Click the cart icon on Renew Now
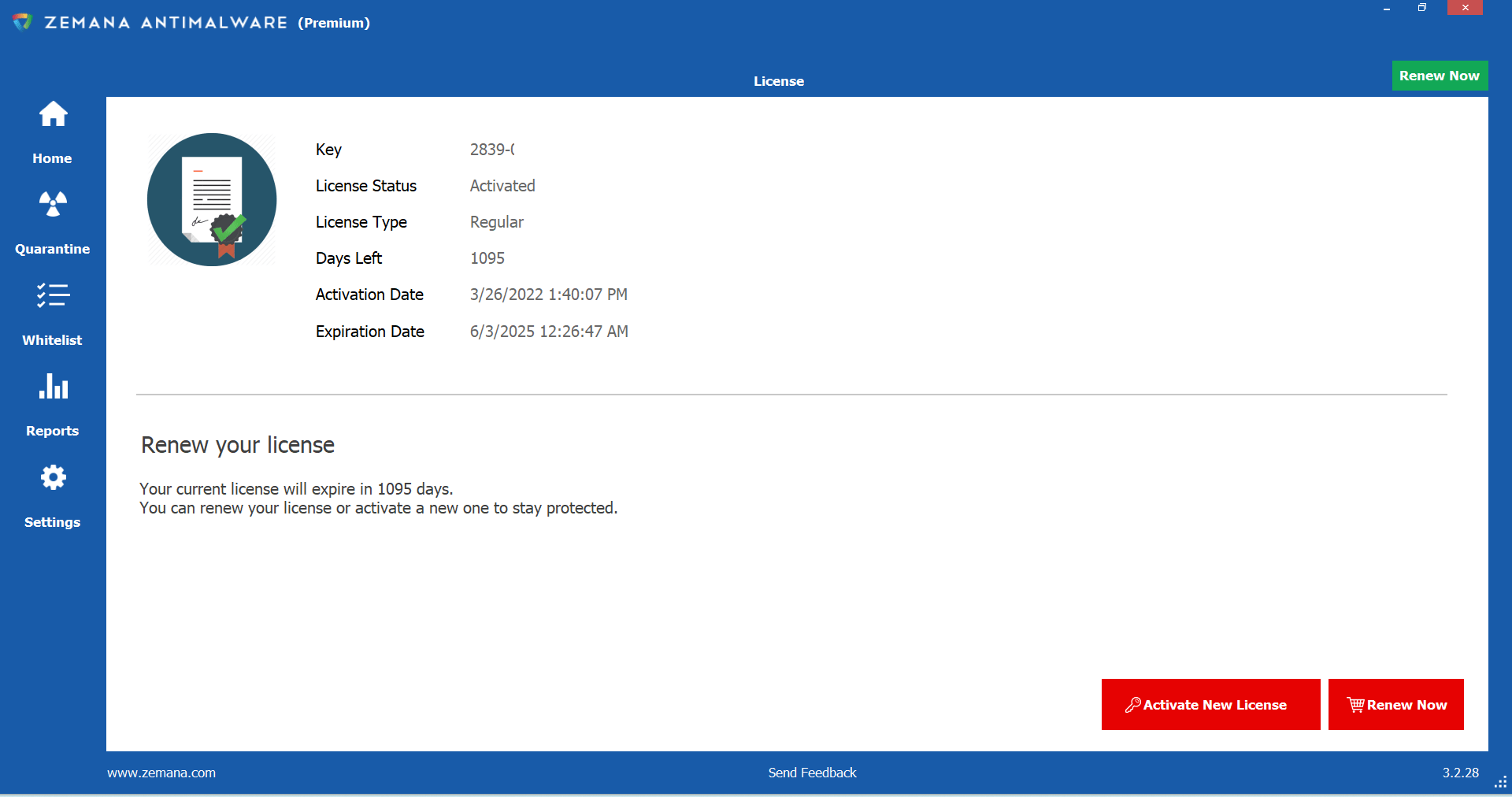 click(1356, 705)
